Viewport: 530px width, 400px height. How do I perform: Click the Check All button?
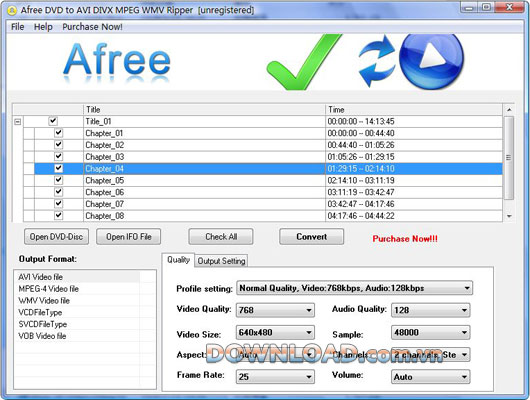221,237
